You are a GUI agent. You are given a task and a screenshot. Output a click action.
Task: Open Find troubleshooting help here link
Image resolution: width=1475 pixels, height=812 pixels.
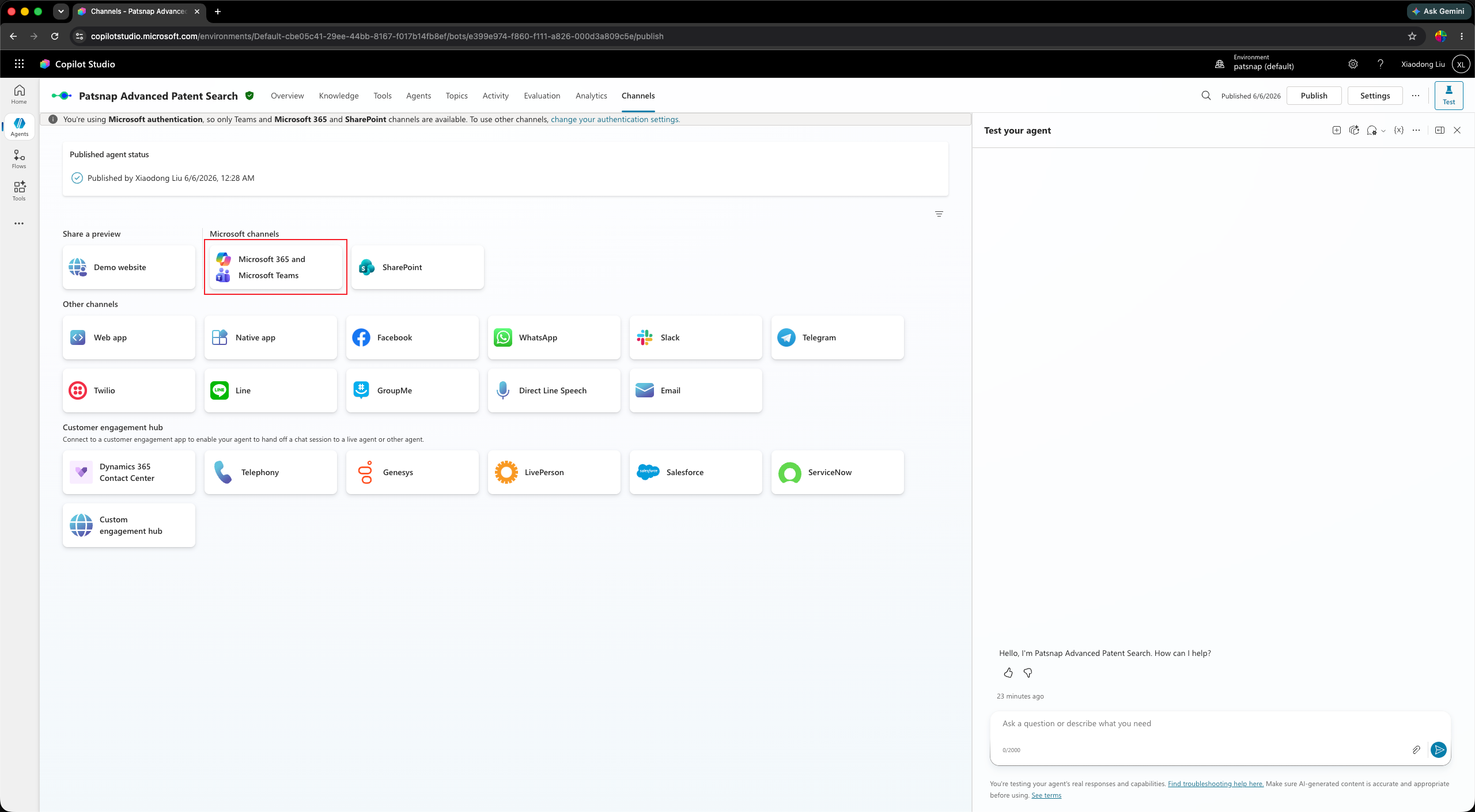coord(1216,784)
